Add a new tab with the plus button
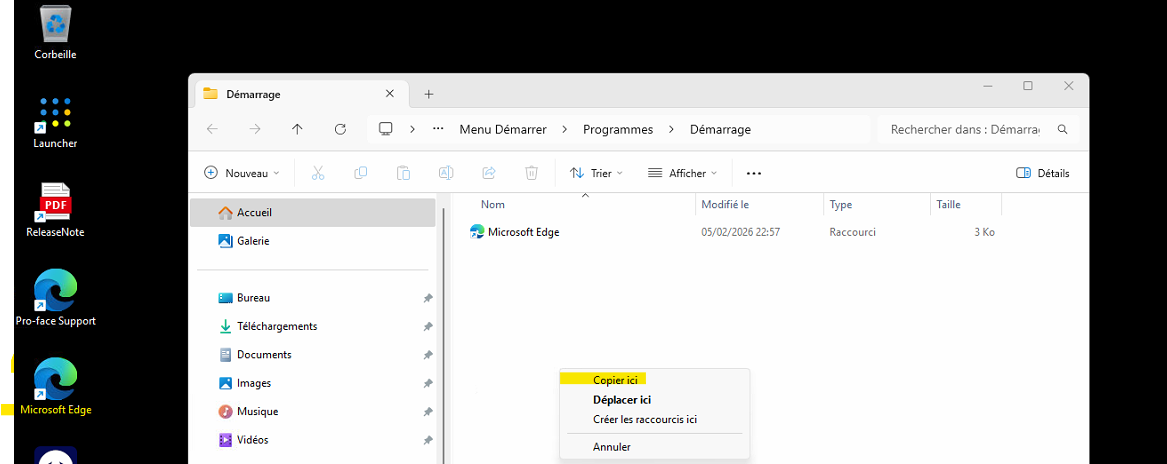Screen dimensions: 1167x464 click(429, 94)
